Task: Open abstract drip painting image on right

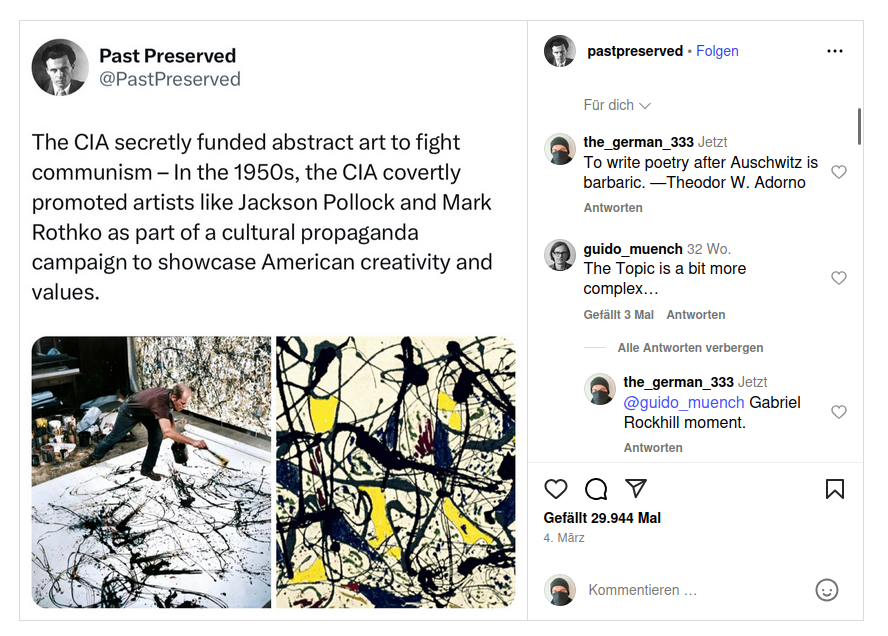Action: pyautogui.click(x=396, y=472)
